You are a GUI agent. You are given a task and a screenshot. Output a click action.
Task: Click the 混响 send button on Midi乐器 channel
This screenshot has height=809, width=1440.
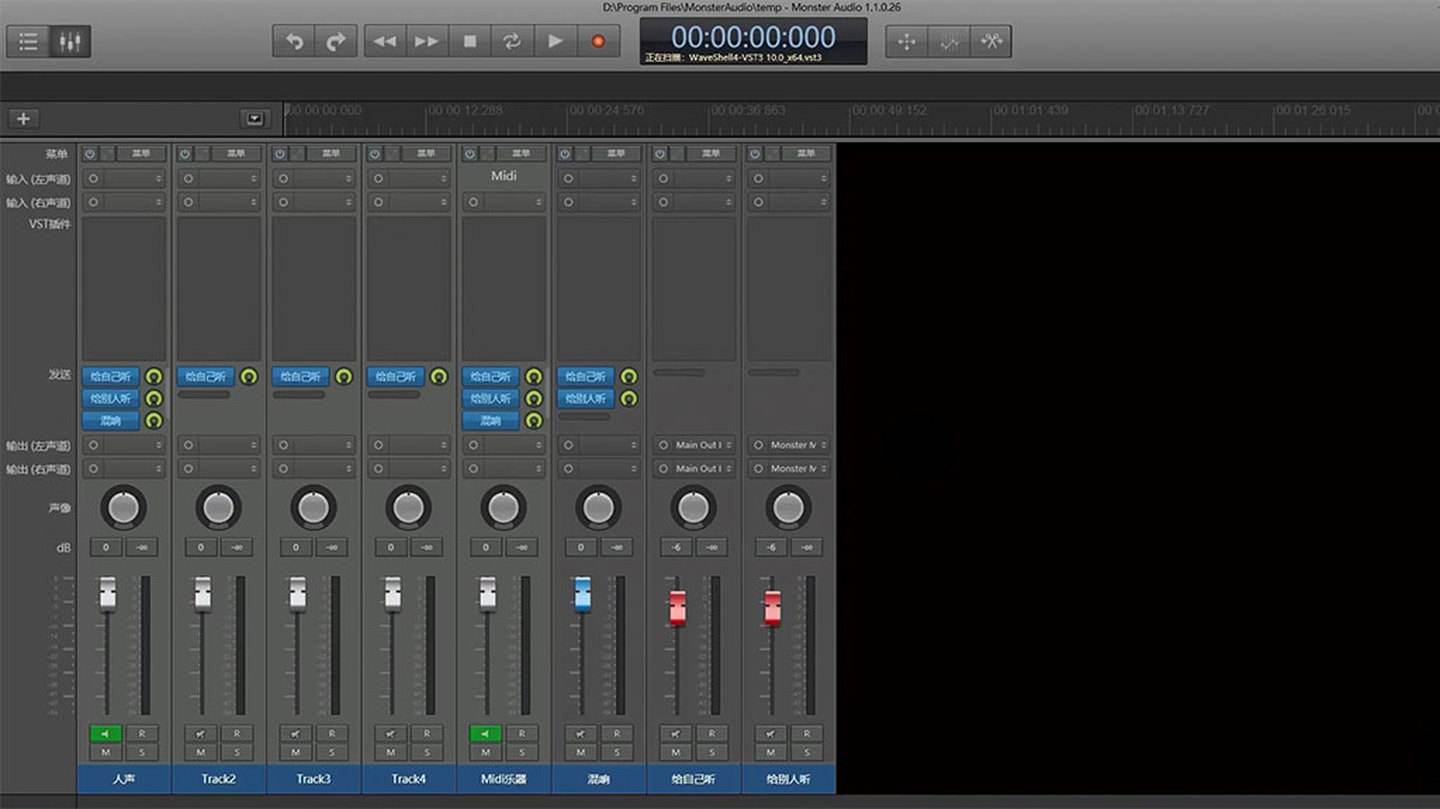coord(491,420)
